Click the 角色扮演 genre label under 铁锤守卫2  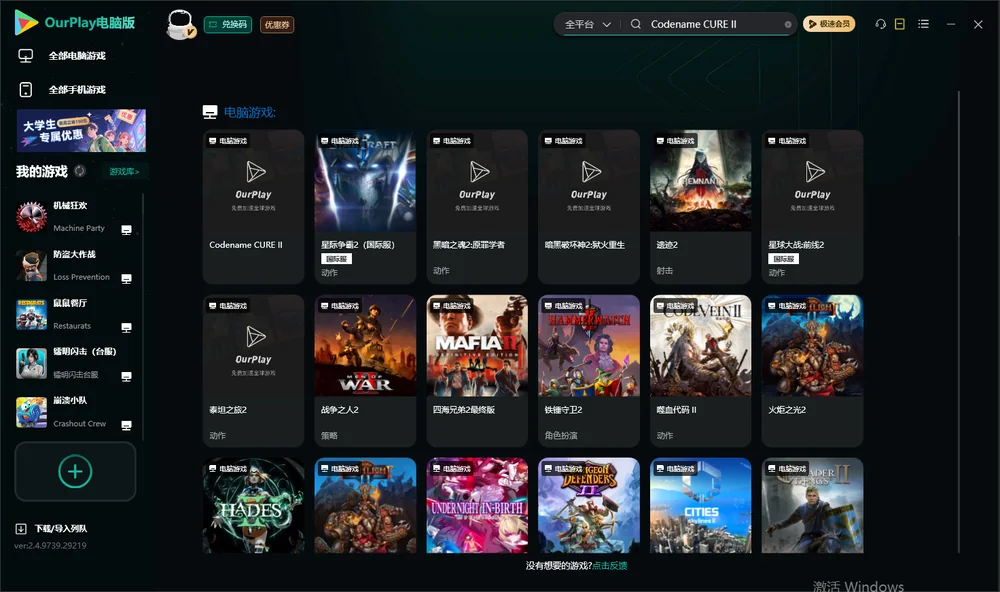(561, 435)
